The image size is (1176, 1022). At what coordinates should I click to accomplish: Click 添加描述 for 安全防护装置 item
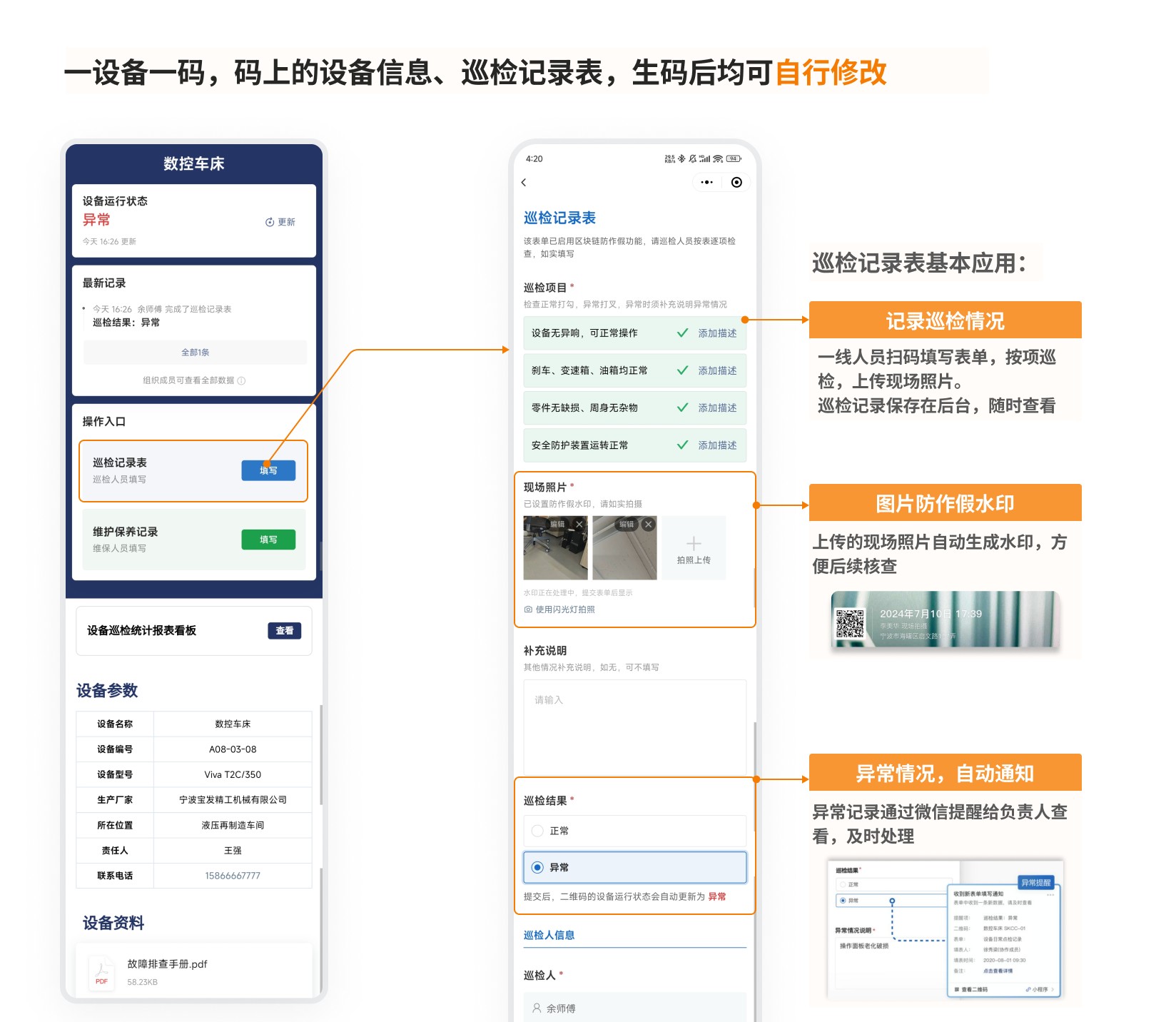[x=717, y=445]
